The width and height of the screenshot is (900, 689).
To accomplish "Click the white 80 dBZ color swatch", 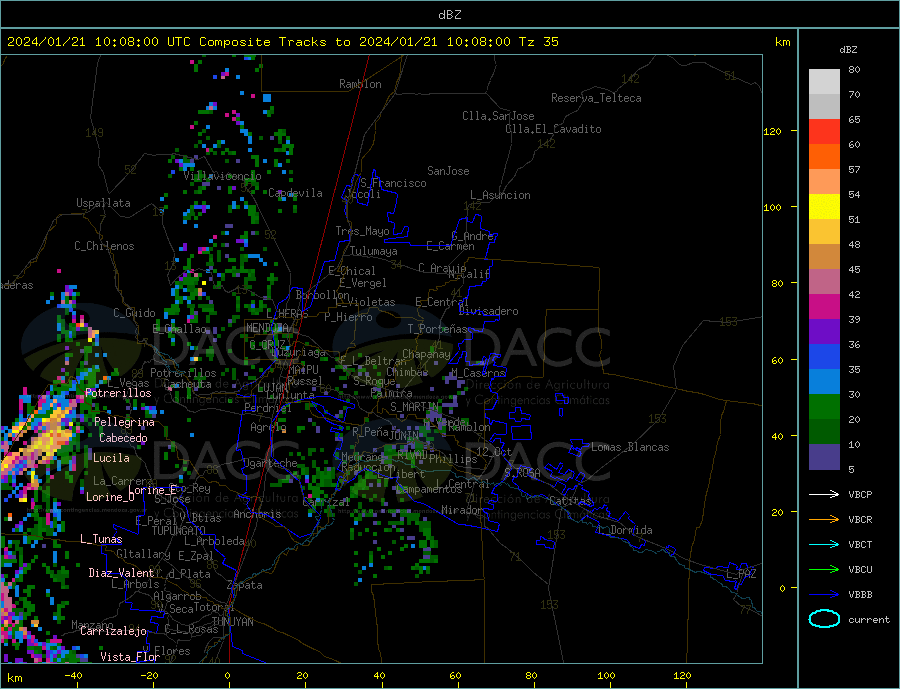I will (x=824, y=82).
